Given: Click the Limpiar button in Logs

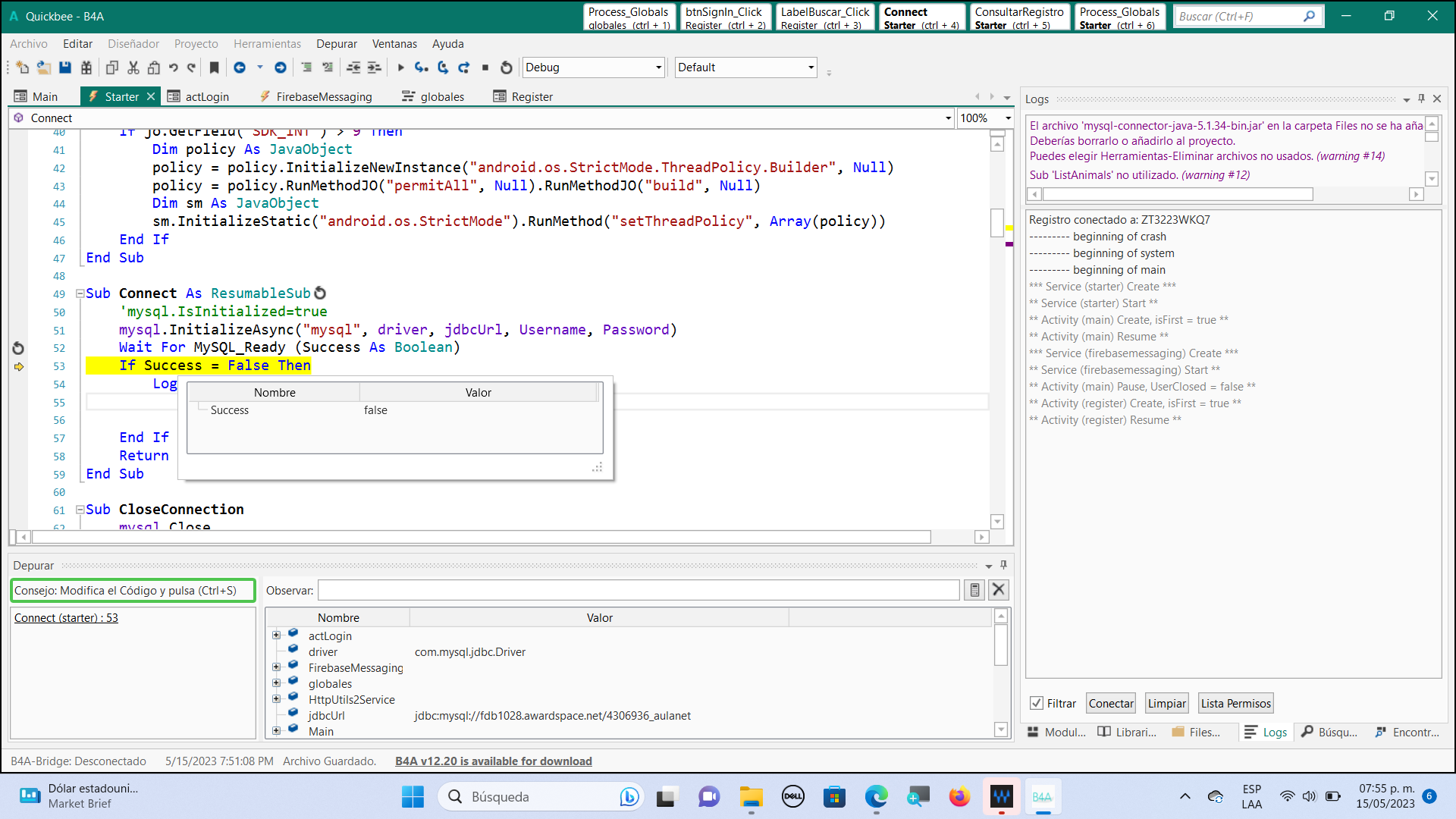Looking at the screenshot, I should (x=1166, y=703).
